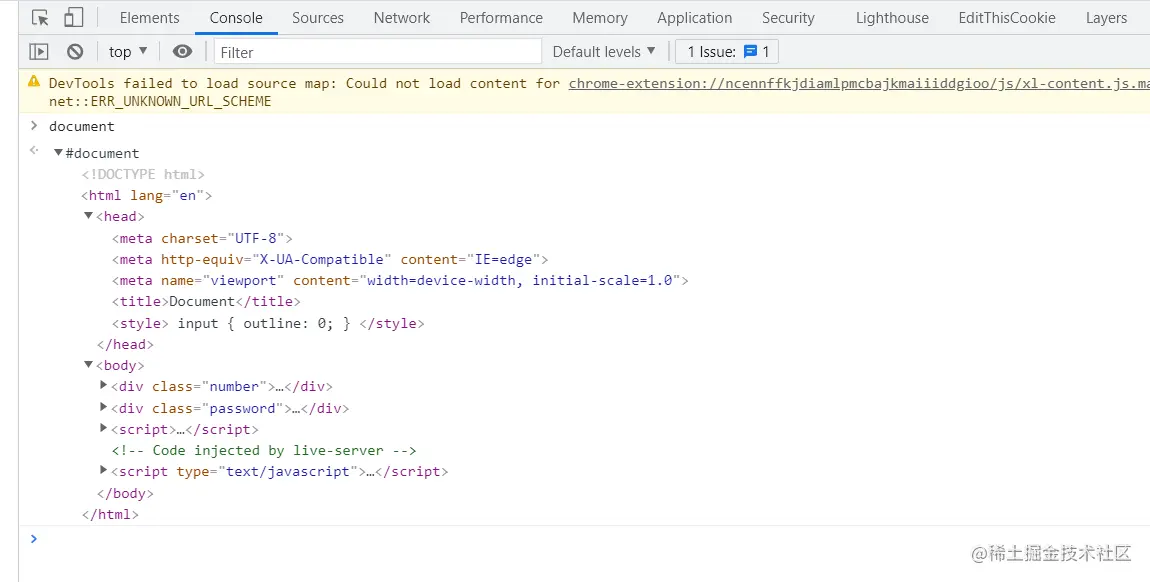Expand the text/javascript script node
The width and height of the screenshot is (1150, 582).
point(103,470)
